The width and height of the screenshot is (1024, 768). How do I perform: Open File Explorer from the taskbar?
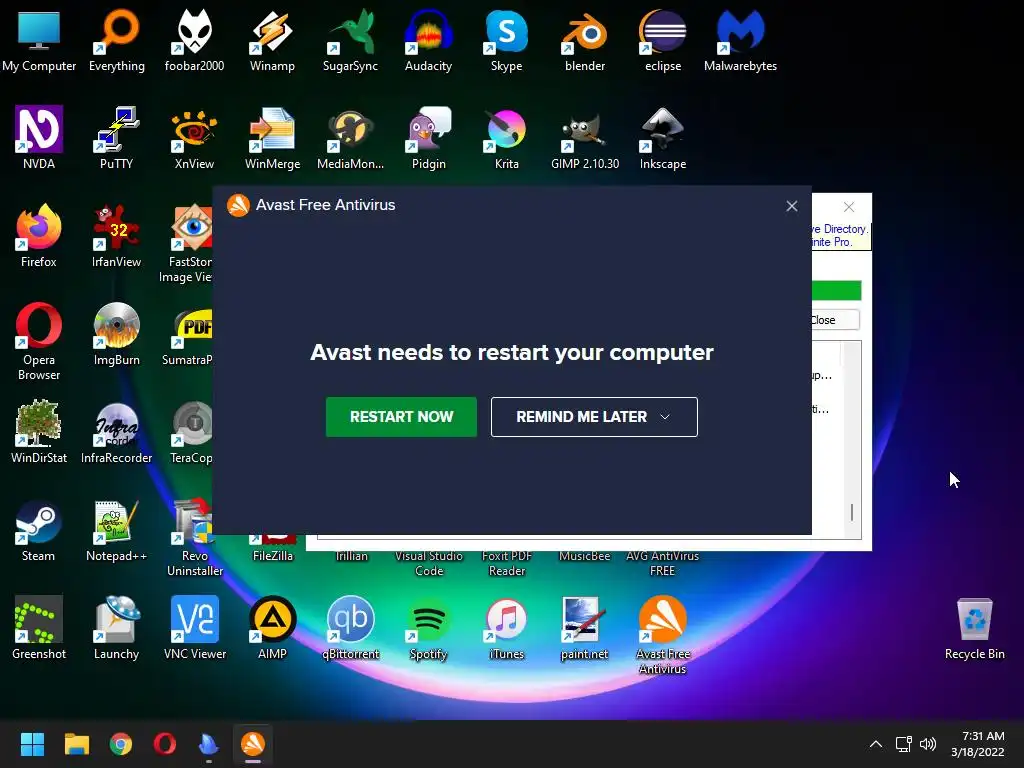click(76, 744)
